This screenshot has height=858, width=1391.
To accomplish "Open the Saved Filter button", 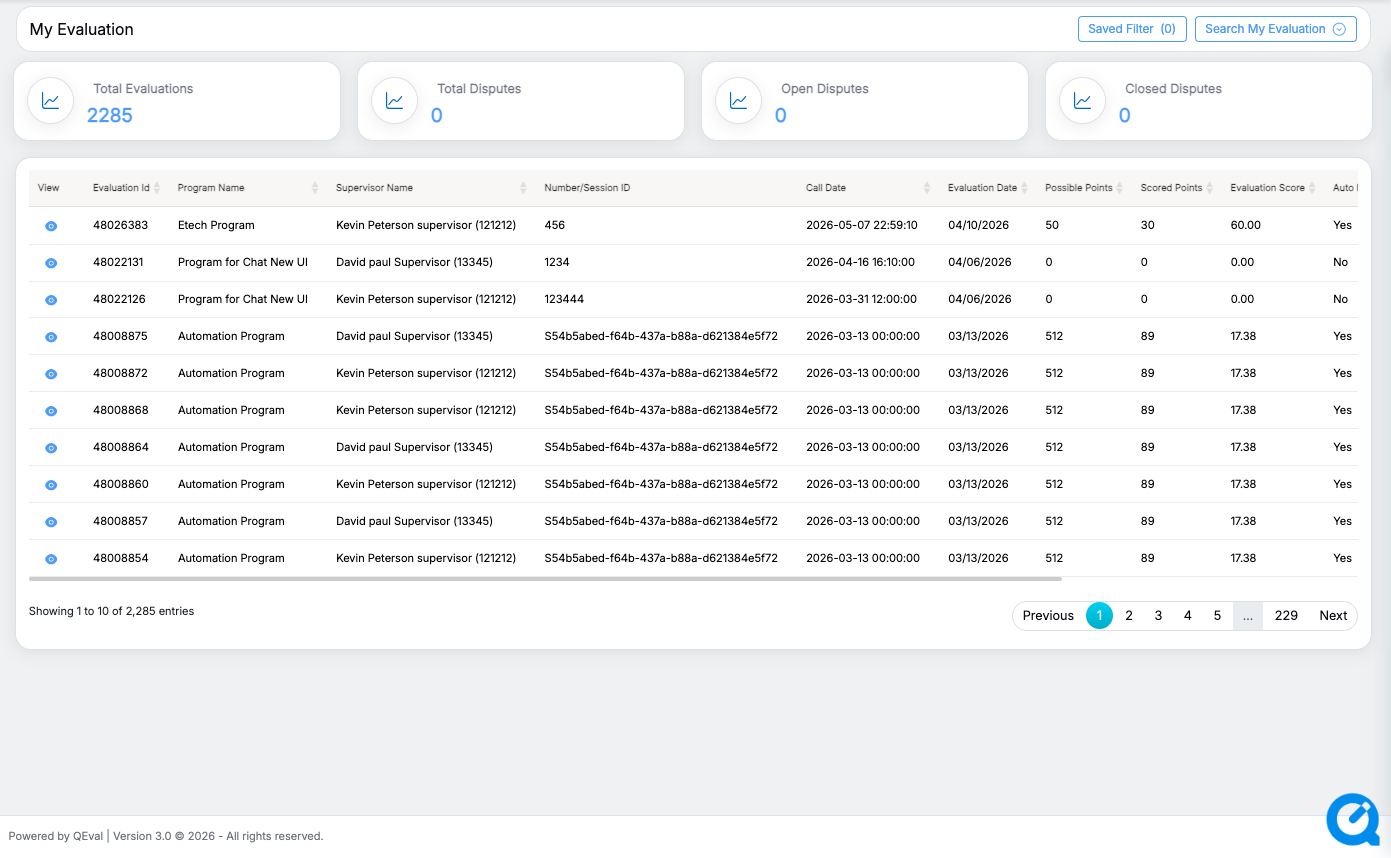I will tap(1131, 29).
